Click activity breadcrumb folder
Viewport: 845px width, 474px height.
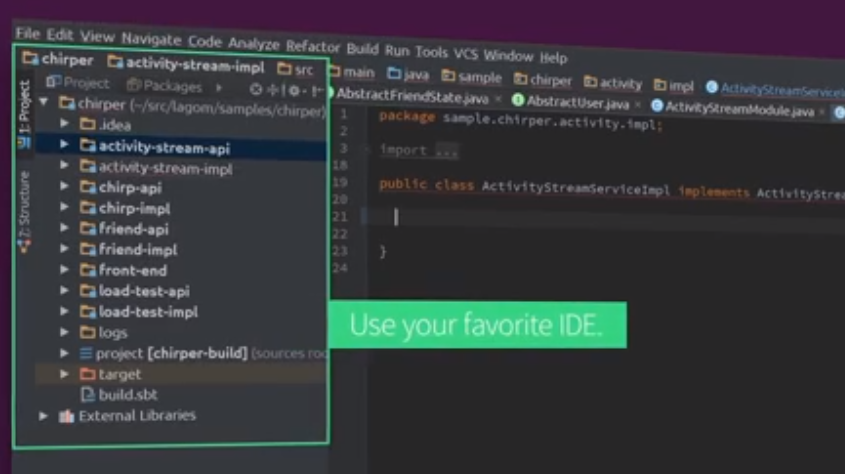point(613,83)
